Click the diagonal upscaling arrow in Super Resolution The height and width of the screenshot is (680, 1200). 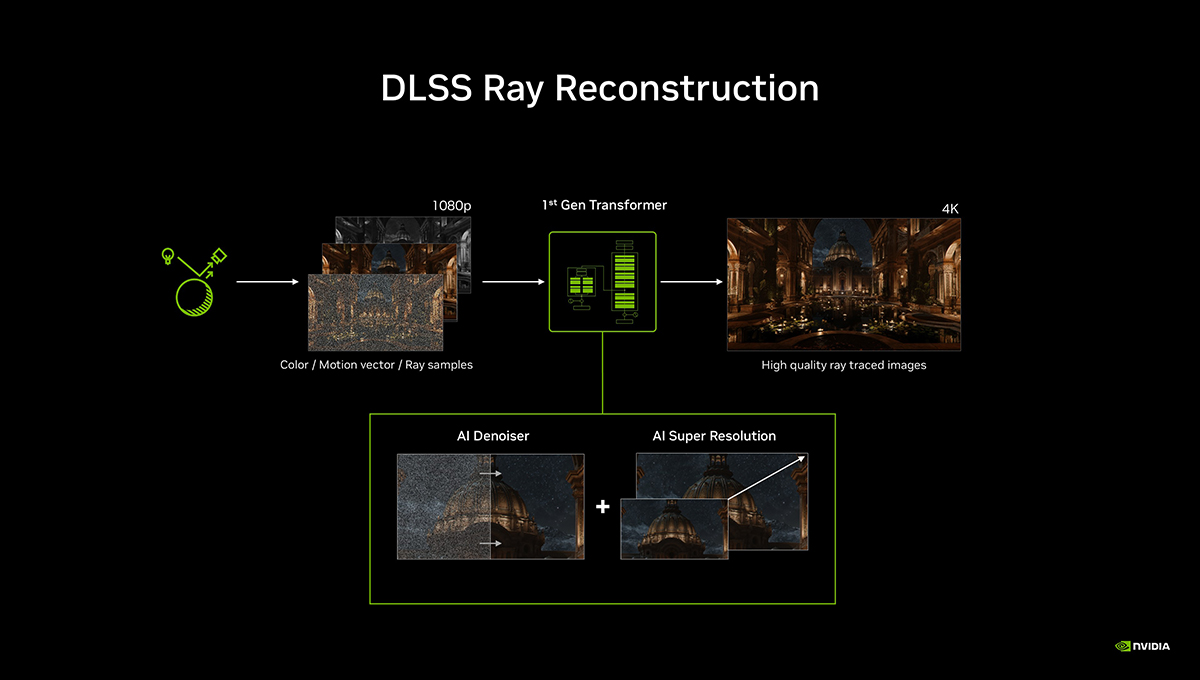tap(766, 477)
